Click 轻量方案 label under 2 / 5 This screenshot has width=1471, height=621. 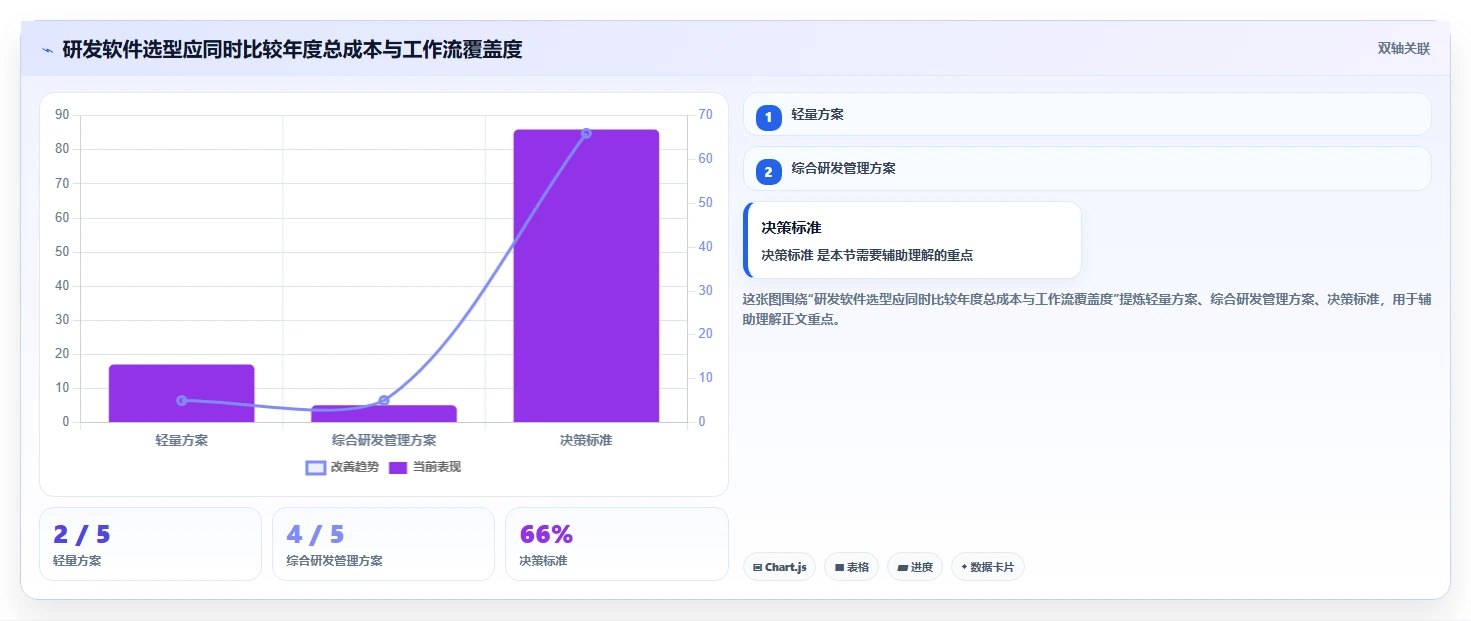(77, 561)
